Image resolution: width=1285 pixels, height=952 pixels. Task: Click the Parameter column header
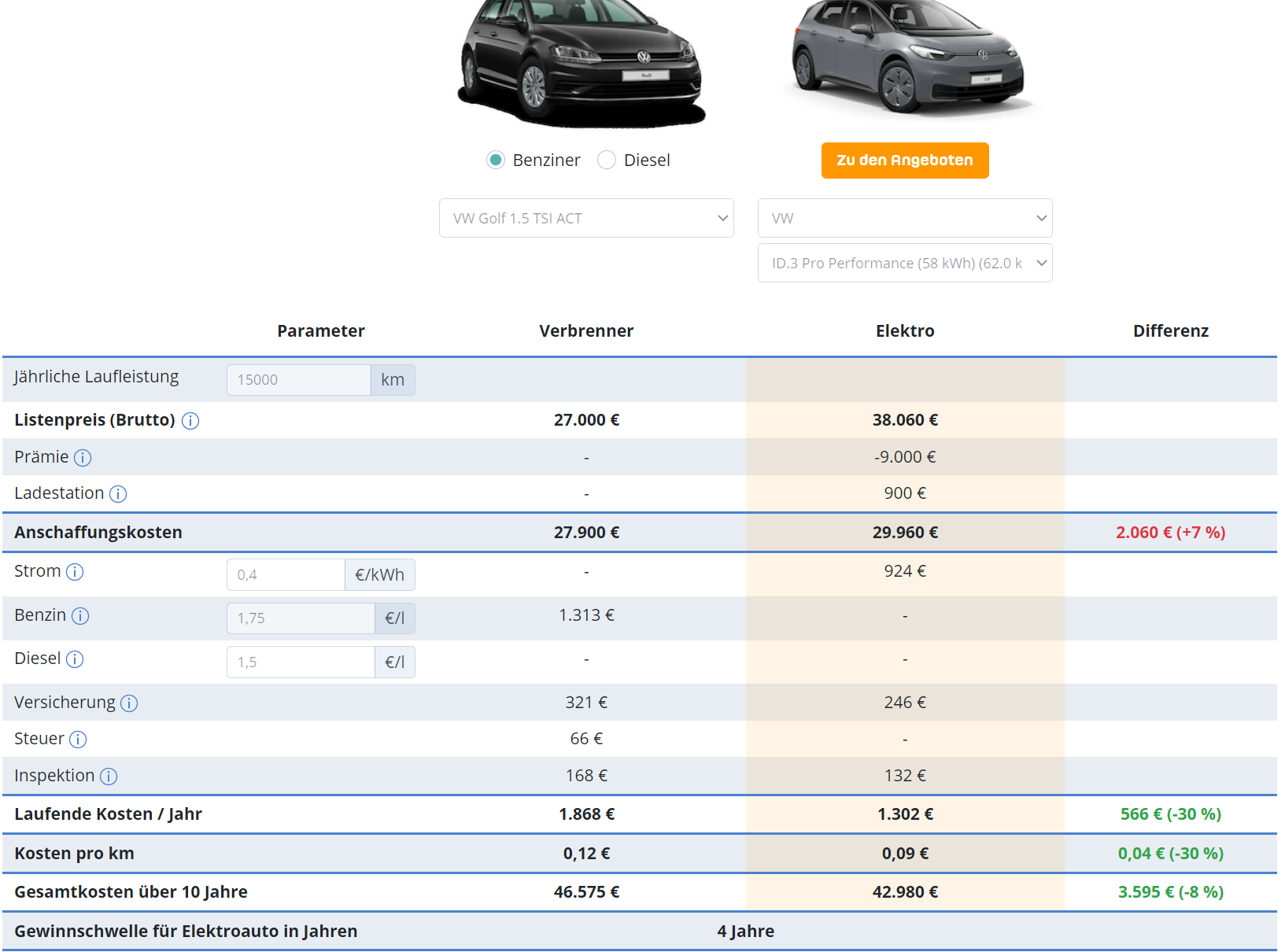321,331
